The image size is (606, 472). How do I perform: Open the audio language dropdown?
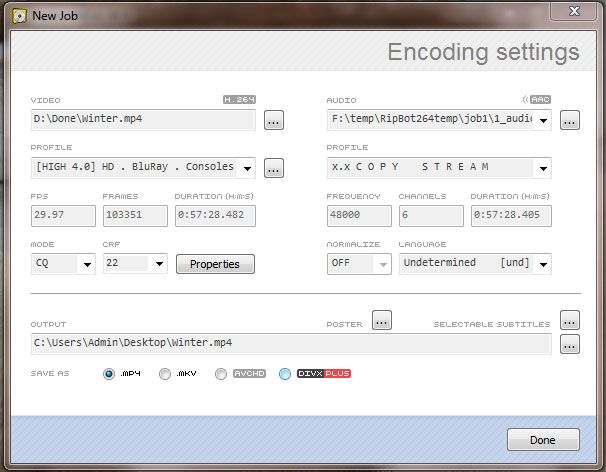click(x=542, y=264)
